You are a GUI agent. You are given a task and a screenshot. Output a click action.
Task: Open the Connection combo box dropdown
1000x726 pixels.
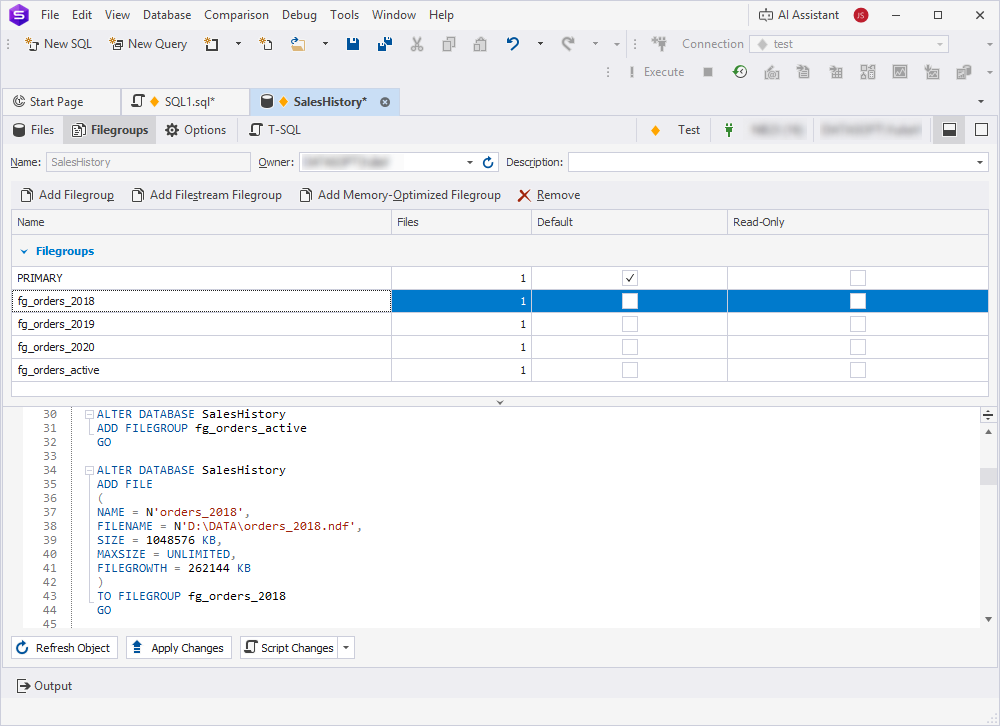938,43
